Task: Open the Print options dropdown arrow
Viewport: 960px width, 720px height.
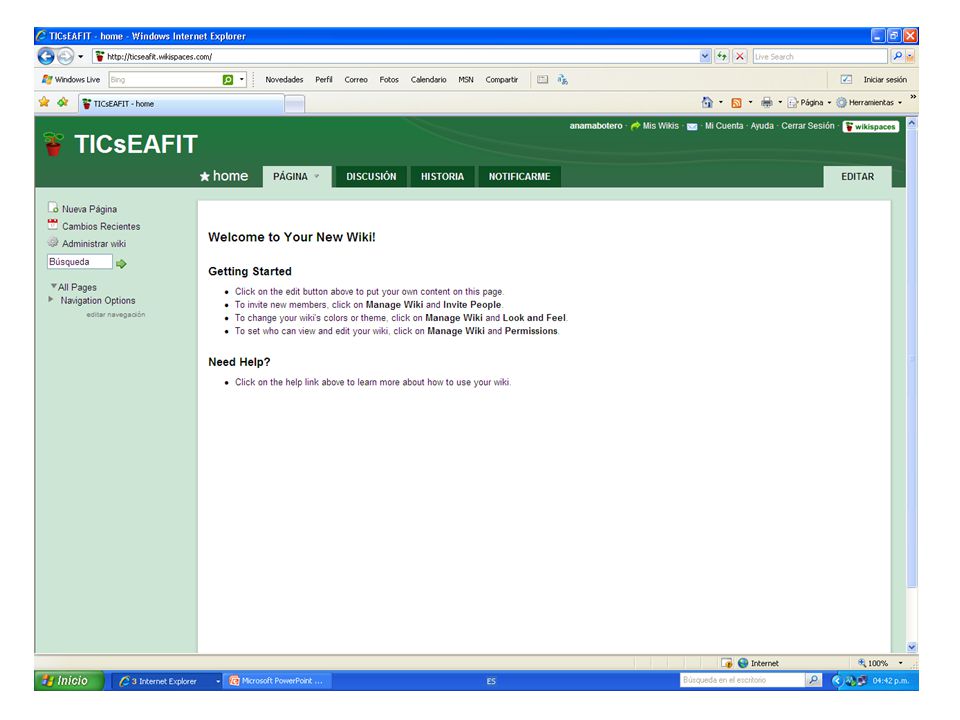Action: pos(780,102)
